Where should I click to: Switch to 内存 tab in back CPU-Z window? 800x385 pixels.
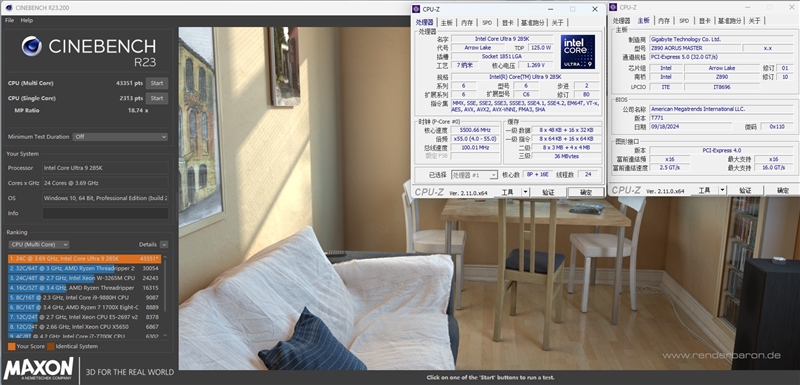coord(664,20)
